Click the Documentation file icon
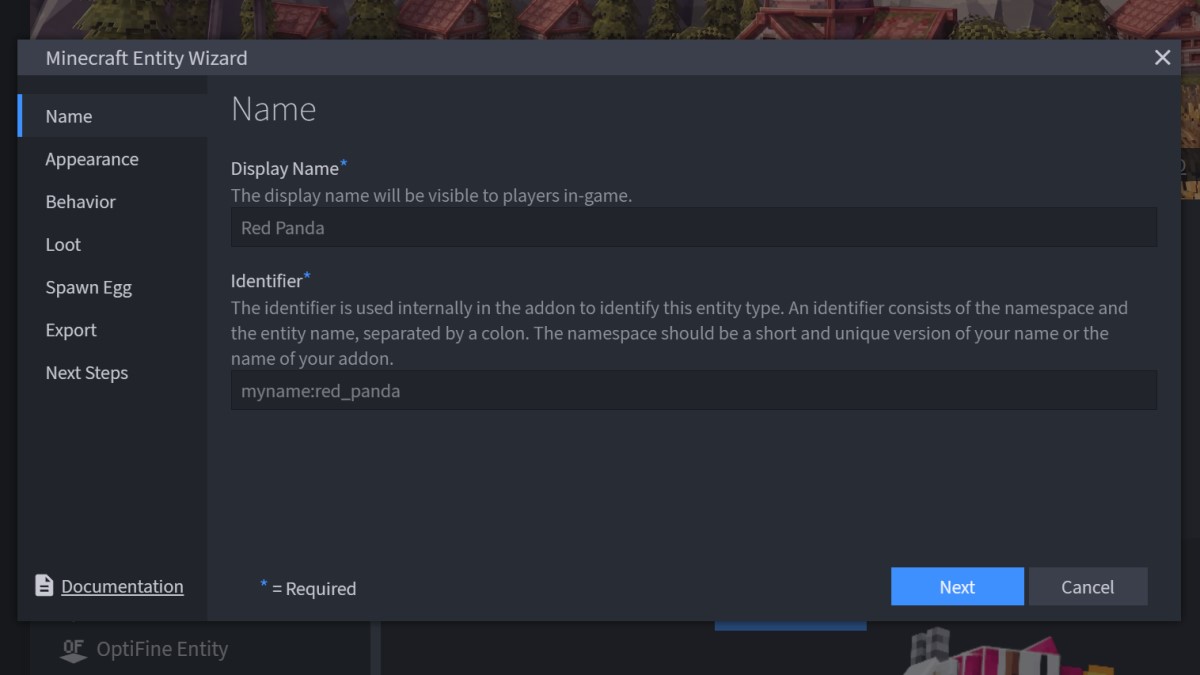This screenshot has height=675, width=1200. [x=44, y=586]
